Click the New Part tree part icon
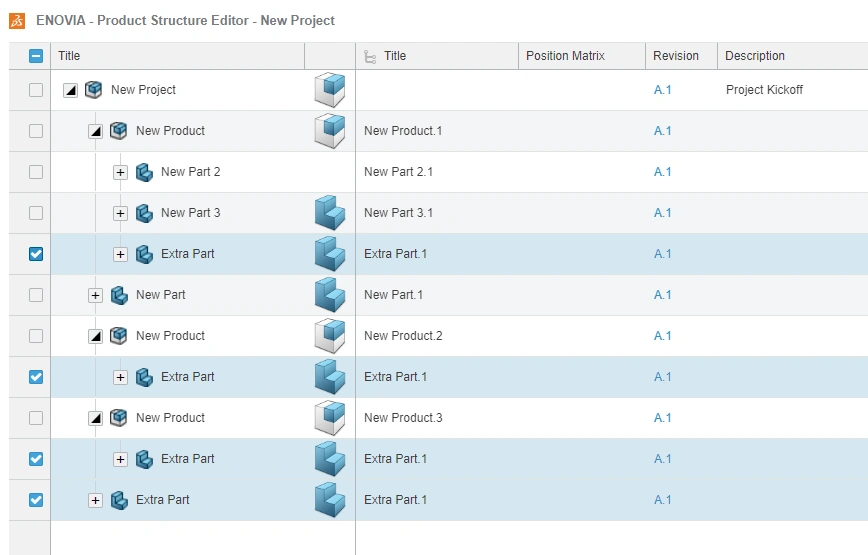868x555 pixels. (x=119, y=295)
